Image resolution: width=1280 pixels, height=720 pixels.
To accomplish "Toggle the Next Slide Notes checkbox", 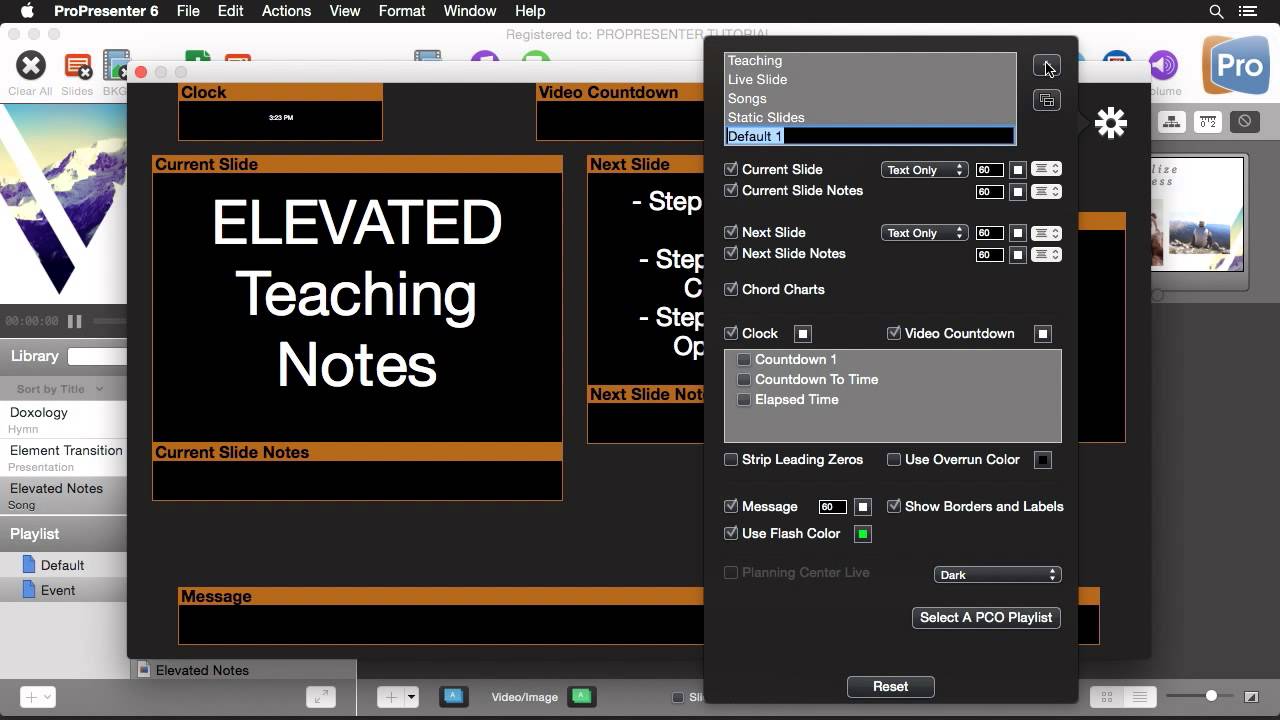I will coord(731,253).
